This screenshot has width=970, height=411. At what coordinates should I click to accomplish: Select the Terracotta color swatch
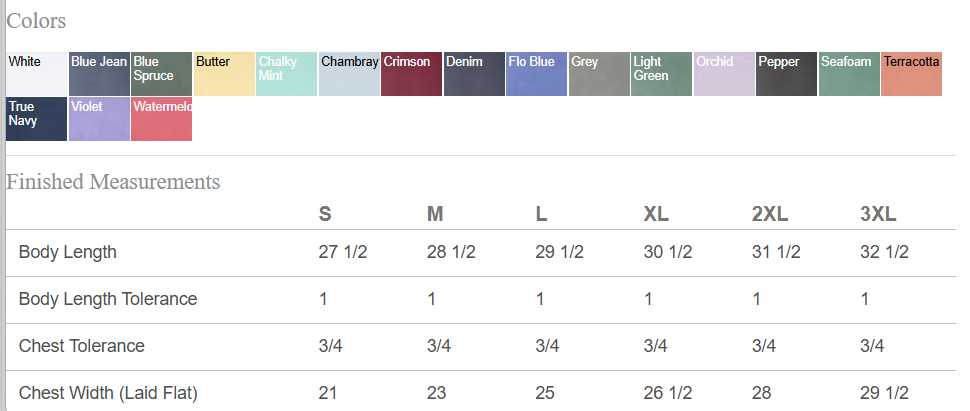tap(911, 74)
